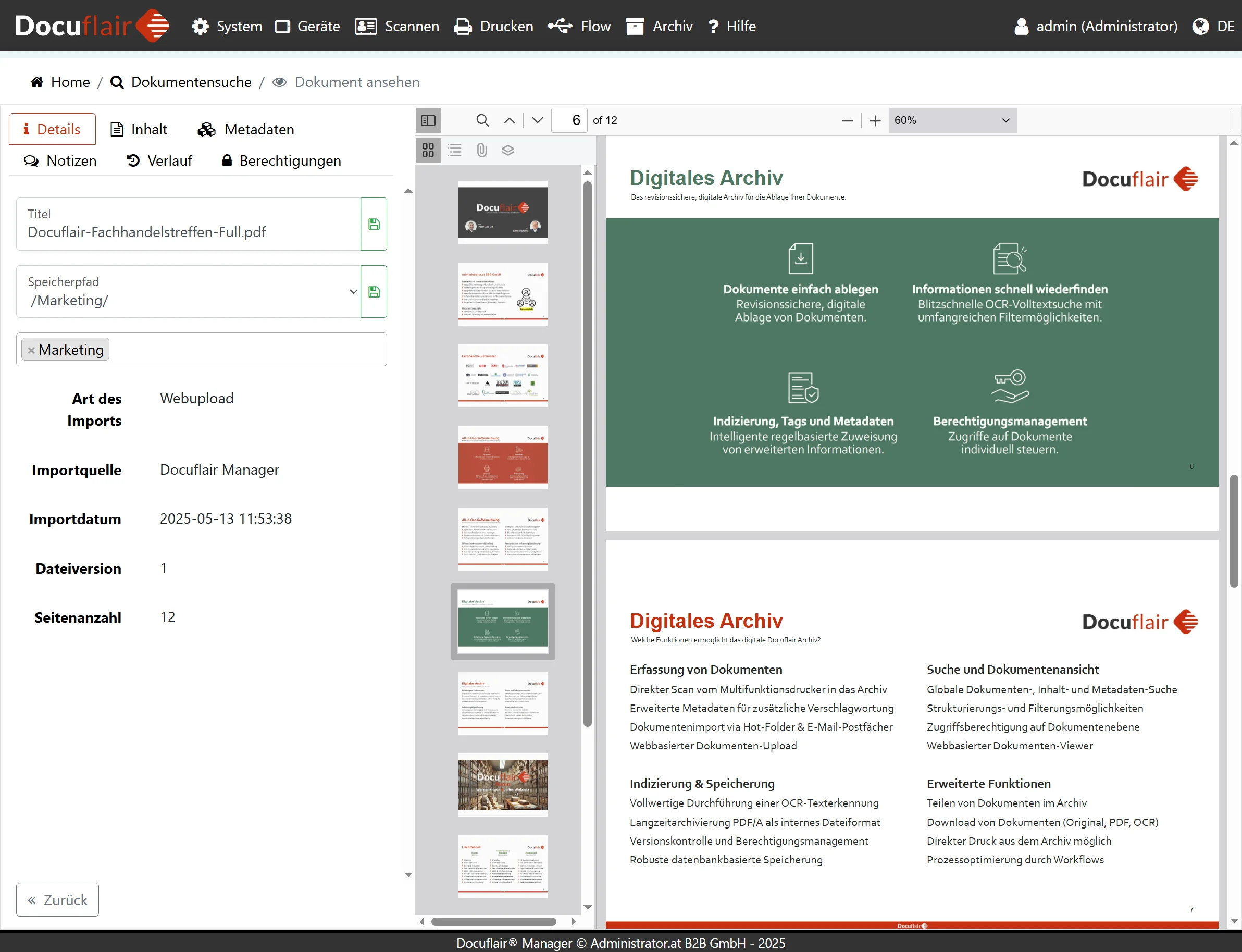Zoom in with the plus icon
This screenshot has height=952, width=1242.
click(875, 121)
